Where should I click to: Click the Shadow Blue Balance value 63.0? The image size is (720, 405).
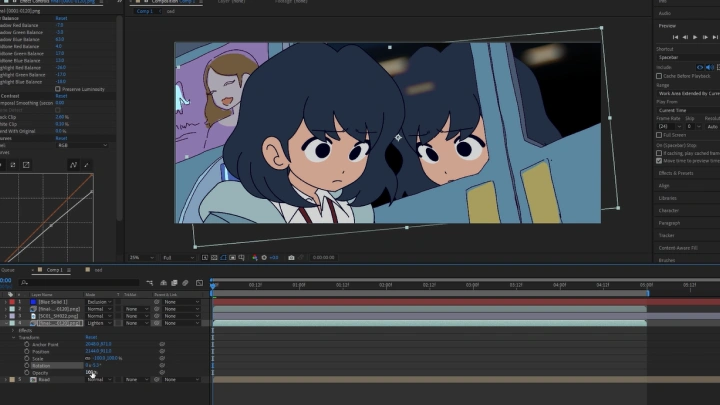tap(60, 39)
